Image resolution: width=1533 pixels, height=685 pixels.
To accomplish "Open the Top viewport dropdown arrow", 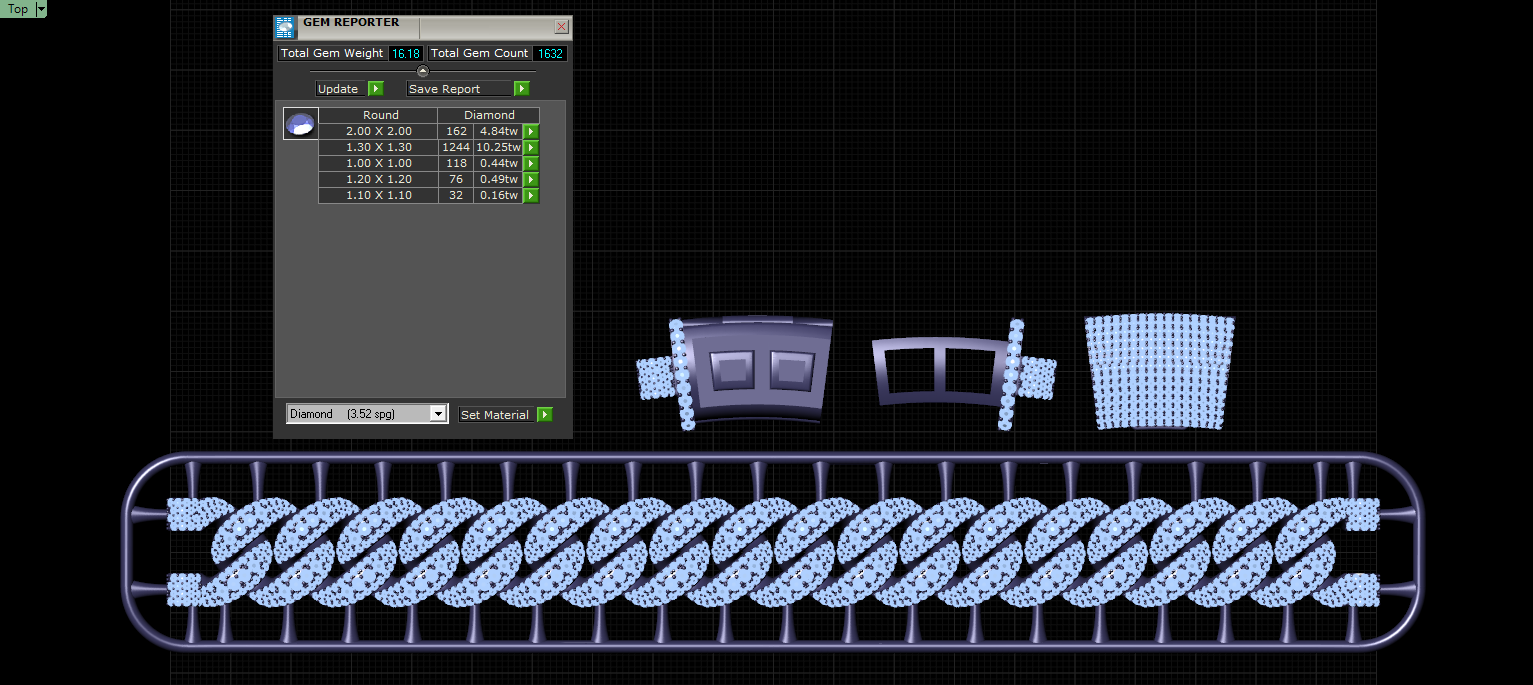I will [41, 9].
